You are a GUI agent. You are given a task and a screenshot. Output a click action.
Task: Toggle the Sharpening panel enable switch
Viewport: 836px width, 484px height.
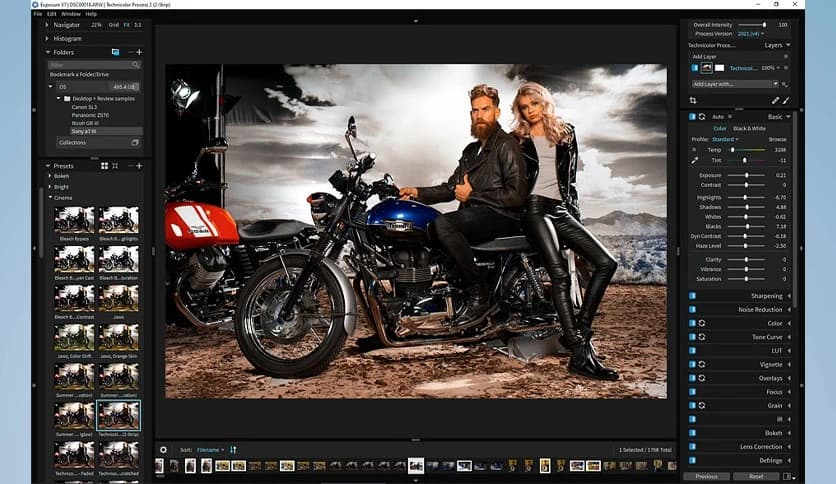click(x=693, y=296)
